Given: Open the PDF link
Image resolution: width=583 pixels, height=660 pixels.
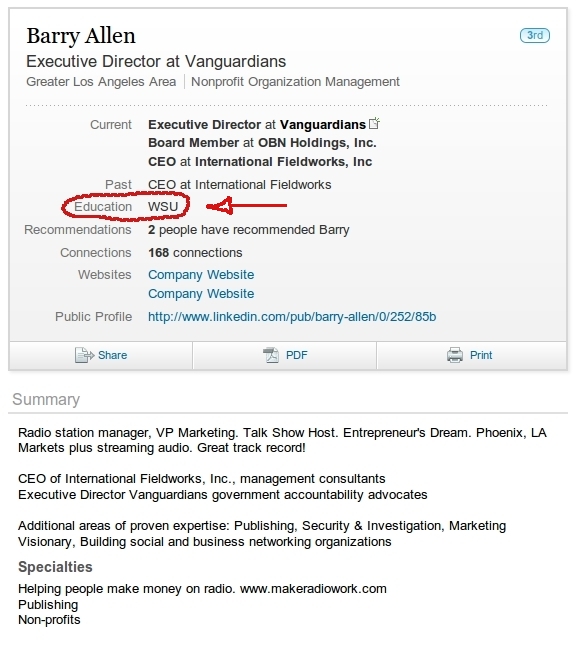Looking at the screenshot, I should pos(296,355).
